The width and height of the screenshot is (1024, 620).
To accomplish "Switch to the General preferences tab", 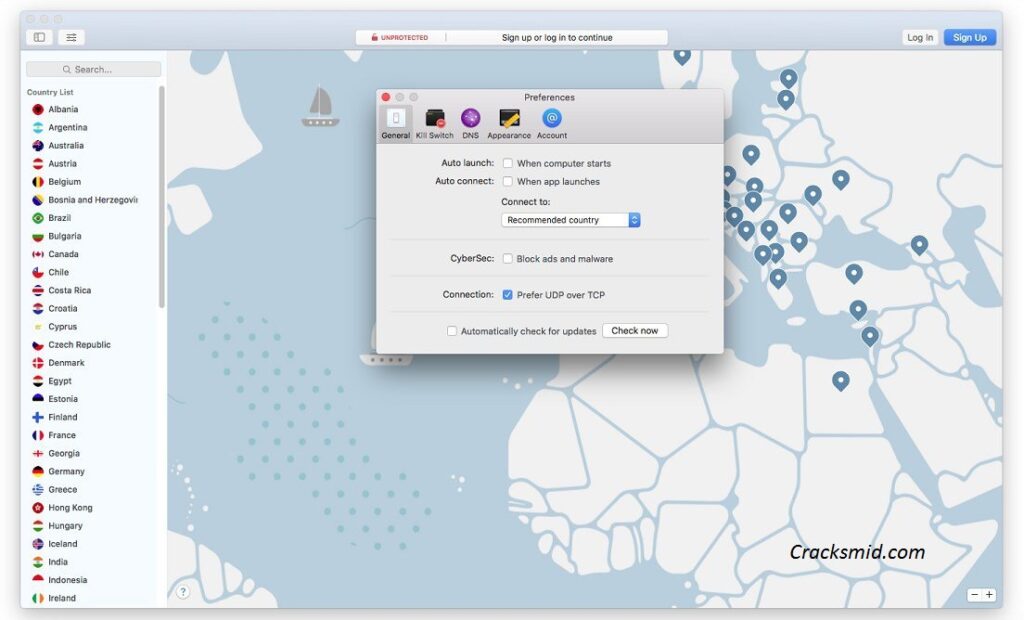I will [x=396, y=123].
